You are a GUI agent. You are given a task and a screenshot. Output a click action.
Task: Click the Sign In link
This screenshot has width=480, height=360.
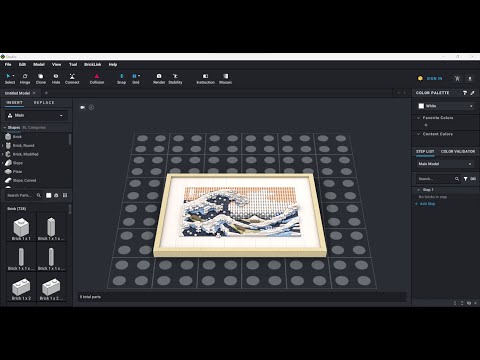pyautogui.click(x=434, y=79)
